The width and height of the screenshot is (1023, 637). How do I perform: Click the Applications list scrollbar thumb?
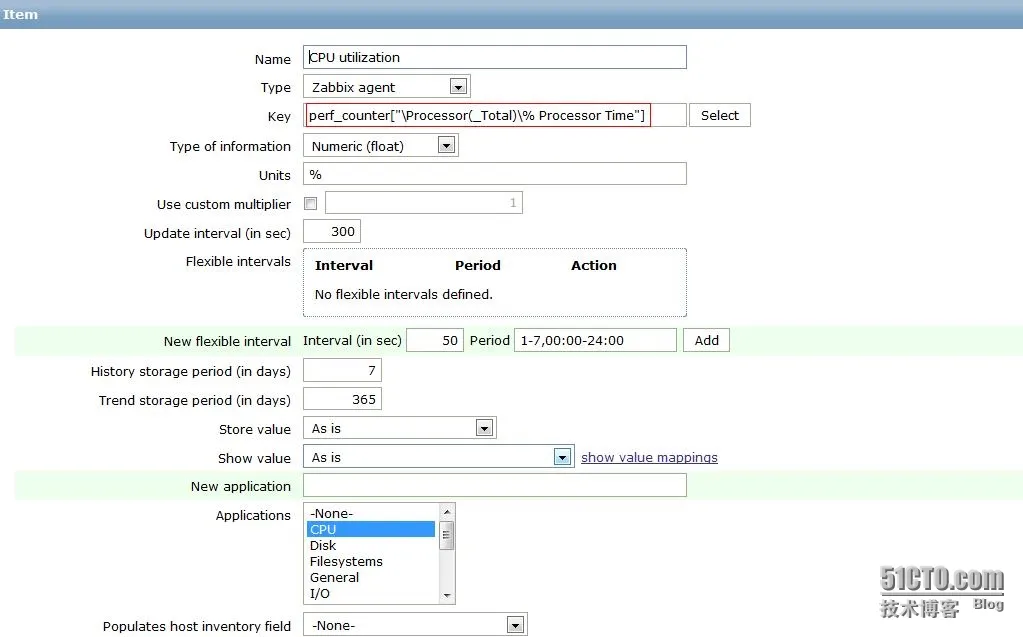coord(447,535)
